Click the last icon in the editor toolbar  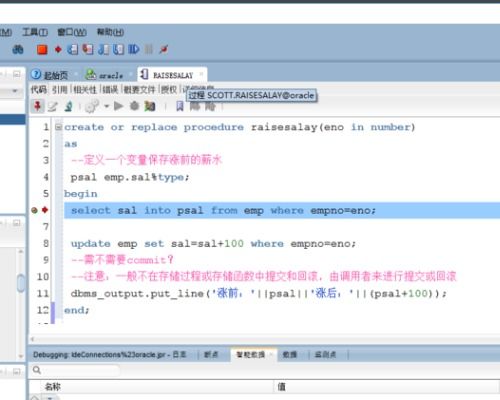tap(210, 106)
